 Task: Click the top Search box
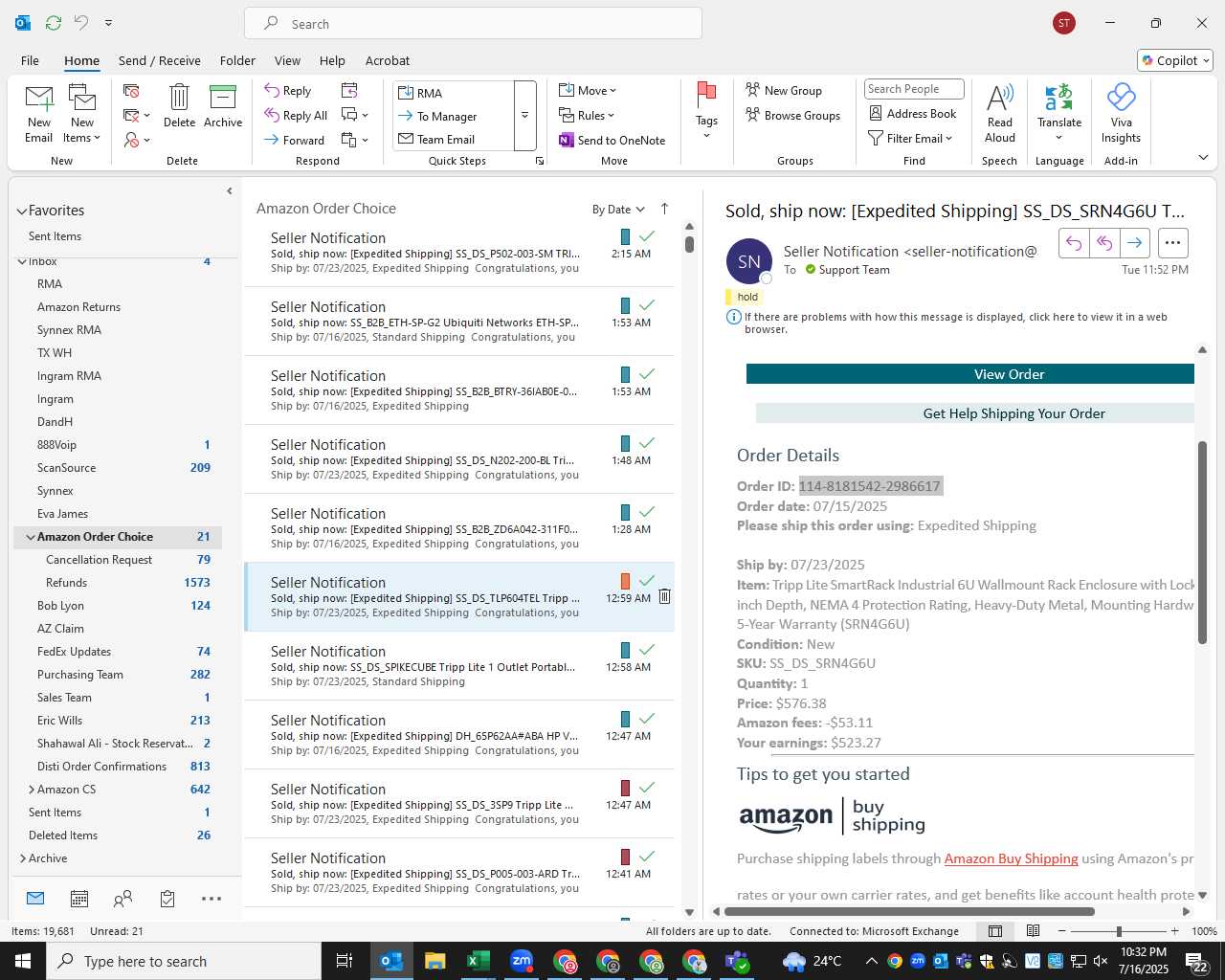coord(473,23)
